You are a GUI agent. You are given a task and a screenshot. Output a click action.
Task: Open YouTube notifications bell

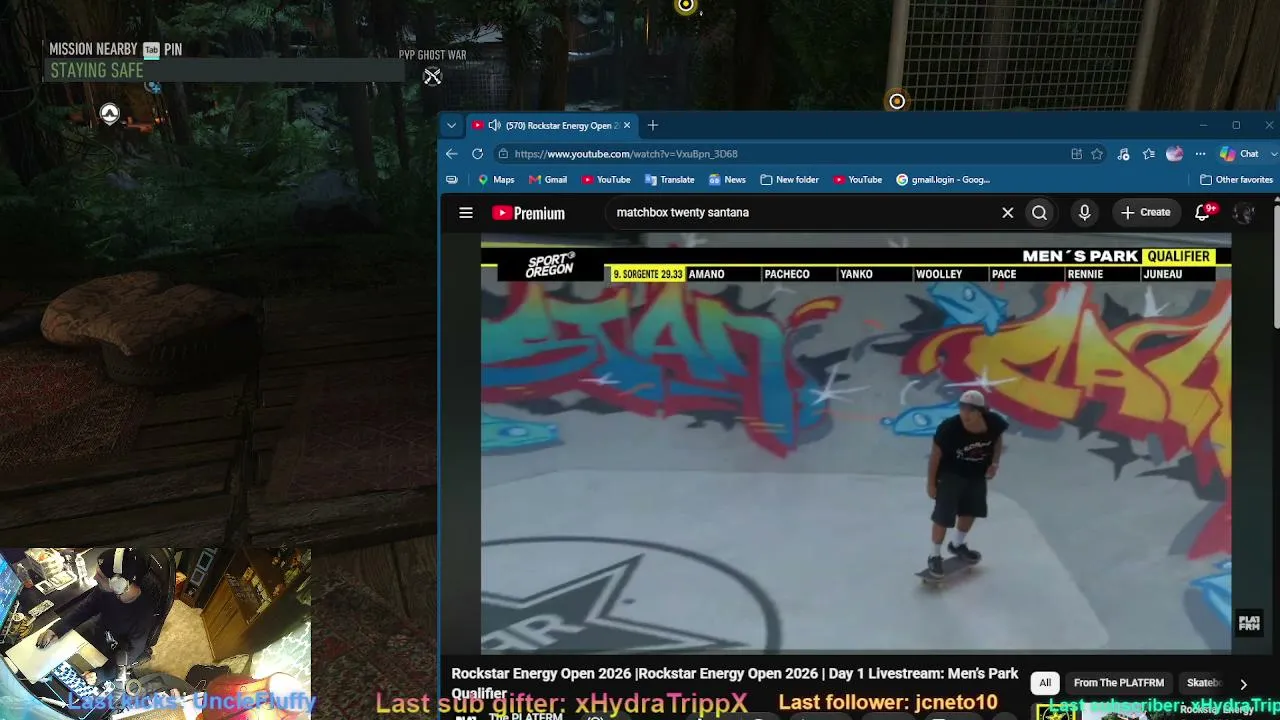(x=1203, y=213)
